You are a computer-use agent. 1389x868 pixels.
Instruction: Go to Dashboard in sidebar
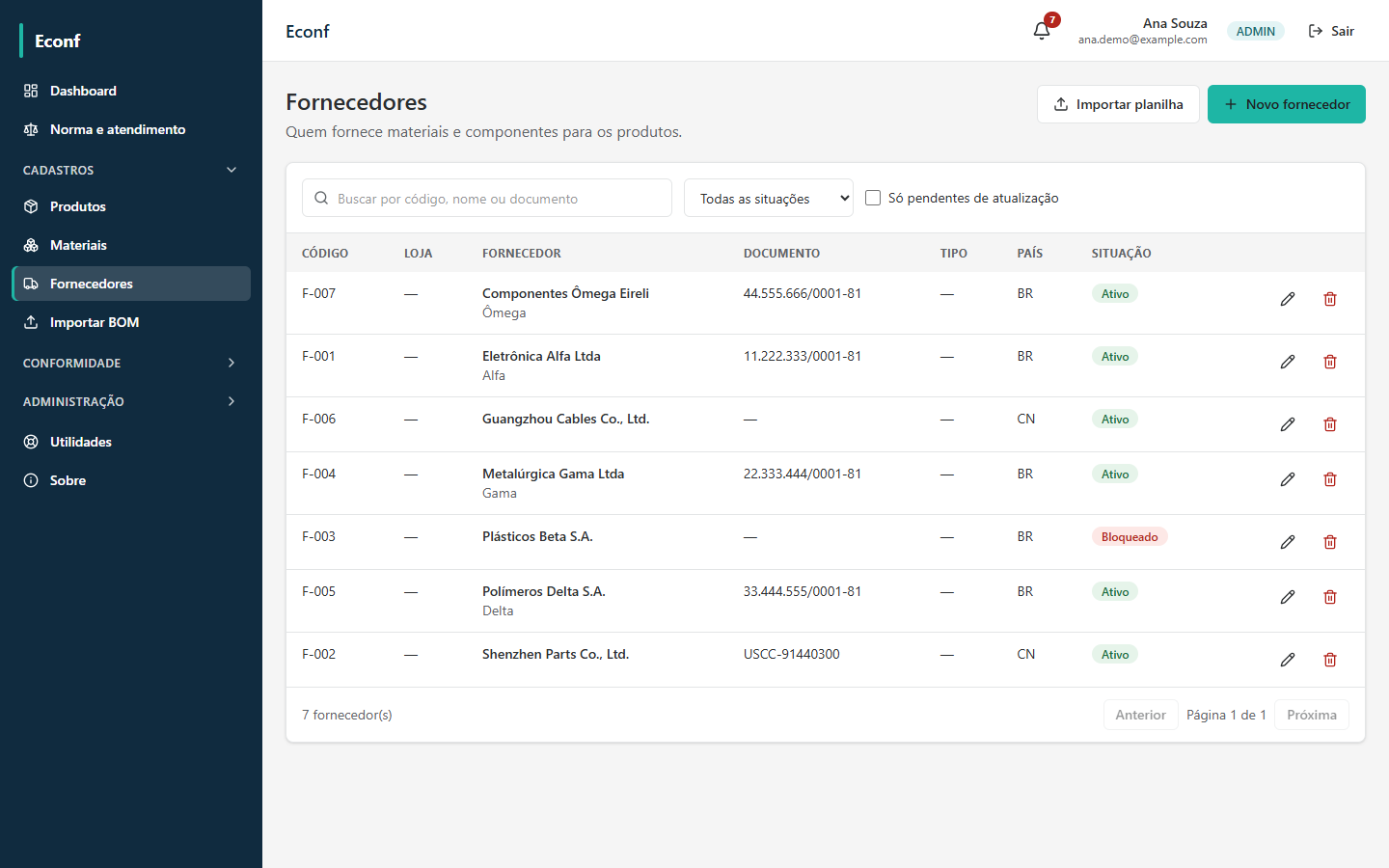[131, 91]
